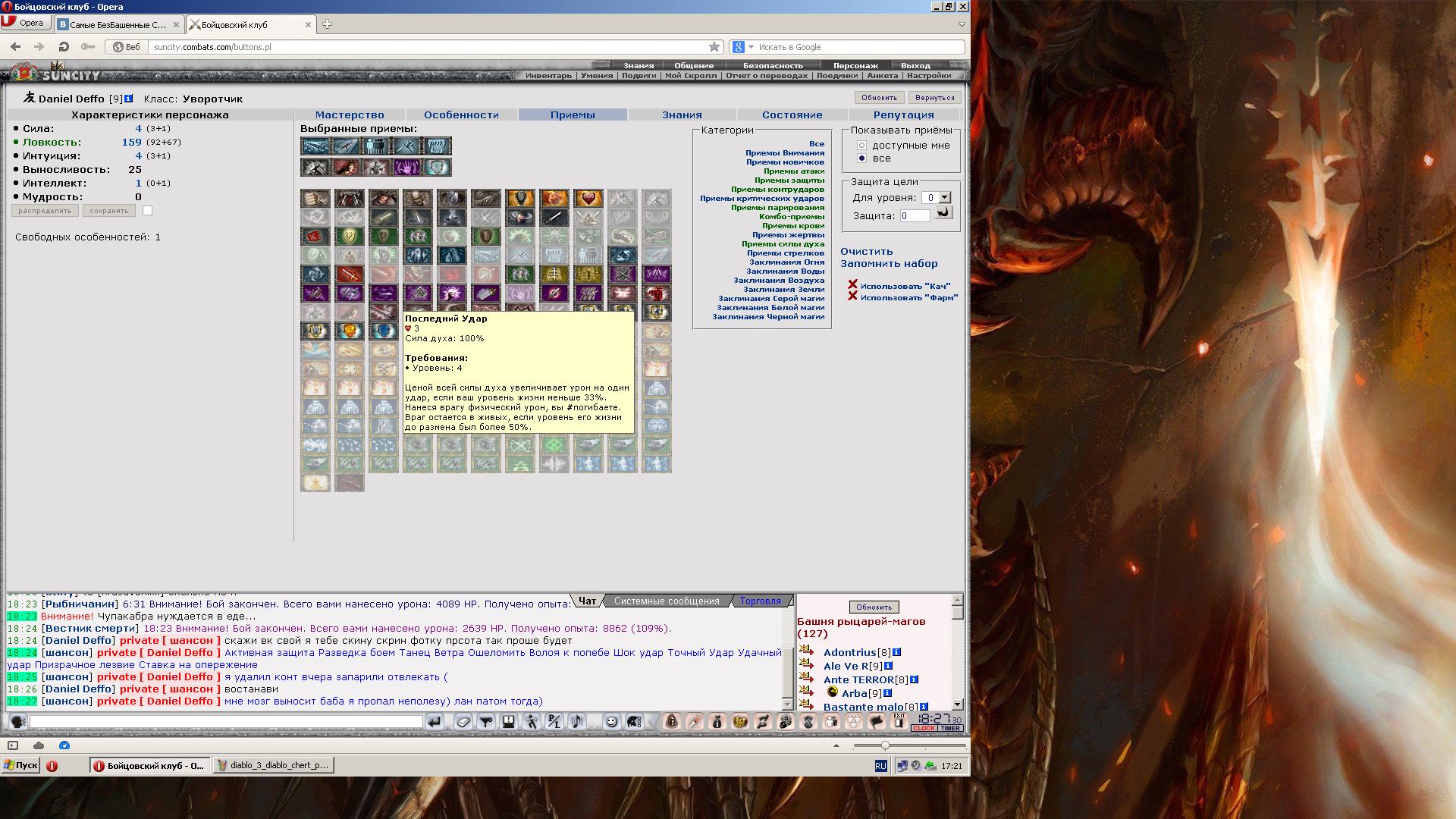The image size is (1456, 819).
Task: Click Обновить button at top right
Action: pos(879,98)
